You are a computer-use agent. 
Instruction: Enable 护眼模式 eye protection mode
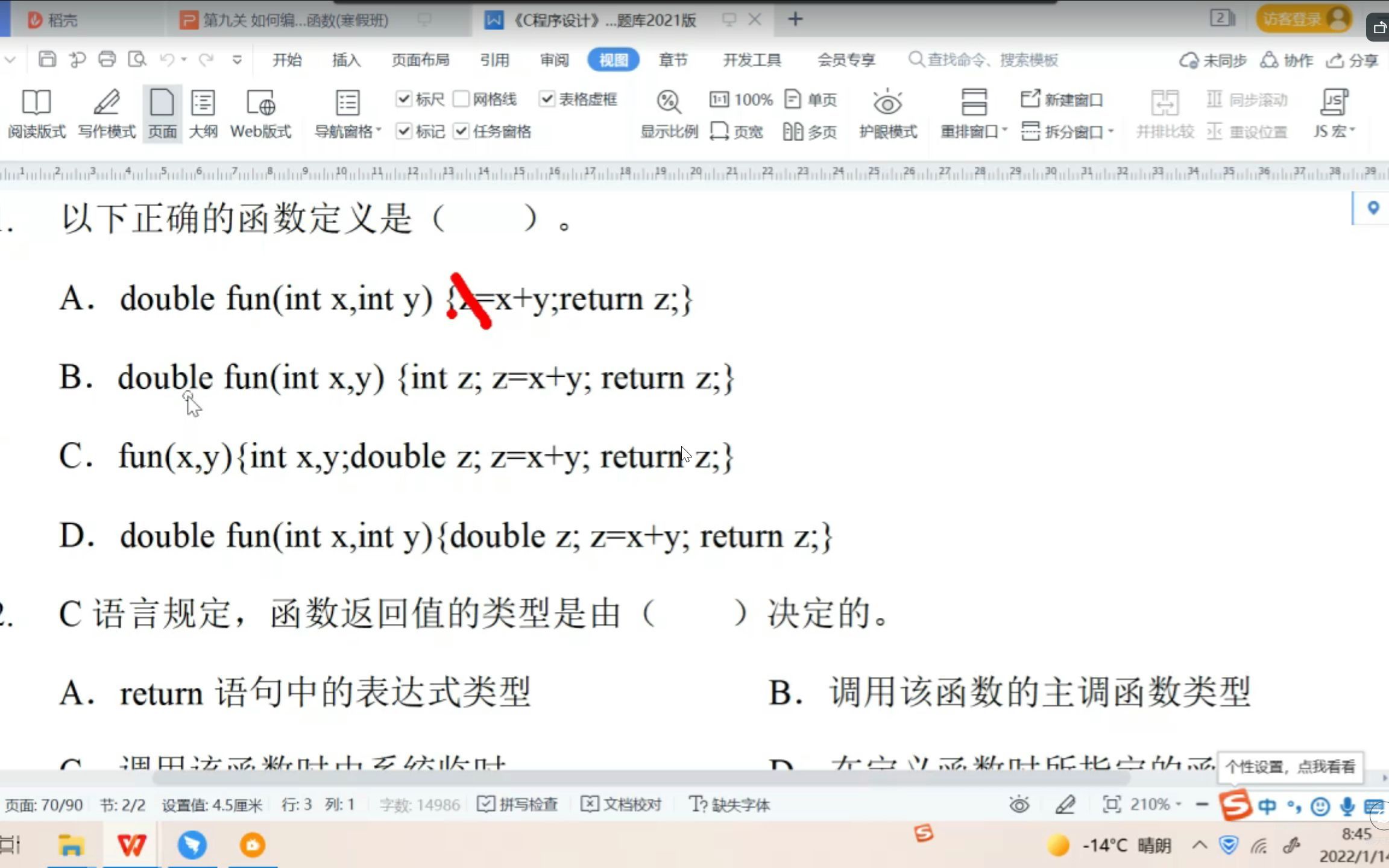coord(889,113)
